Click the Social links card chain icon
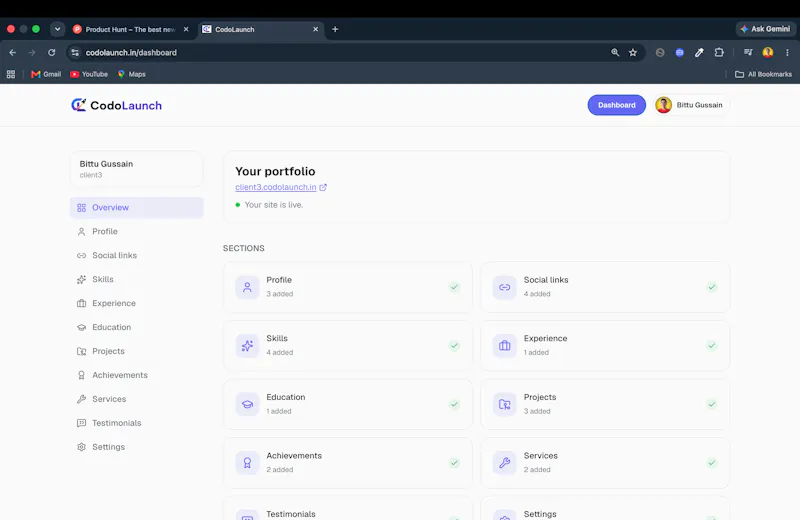The image size is (800, 520). tap(505, 287)
